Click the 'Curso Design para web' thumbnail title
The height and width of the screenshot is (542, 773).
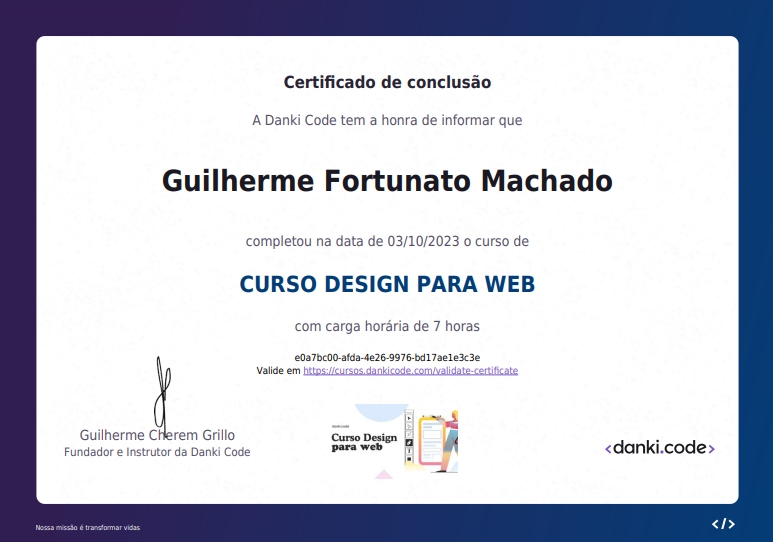pyautogui.click(x=364, y=441)
